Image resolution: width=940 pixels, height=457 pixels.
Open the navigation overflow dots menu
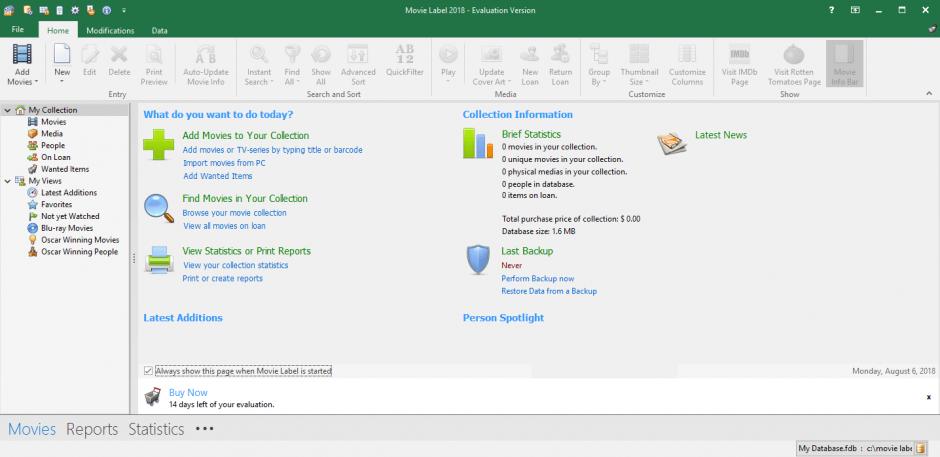[x=204, y=429]
